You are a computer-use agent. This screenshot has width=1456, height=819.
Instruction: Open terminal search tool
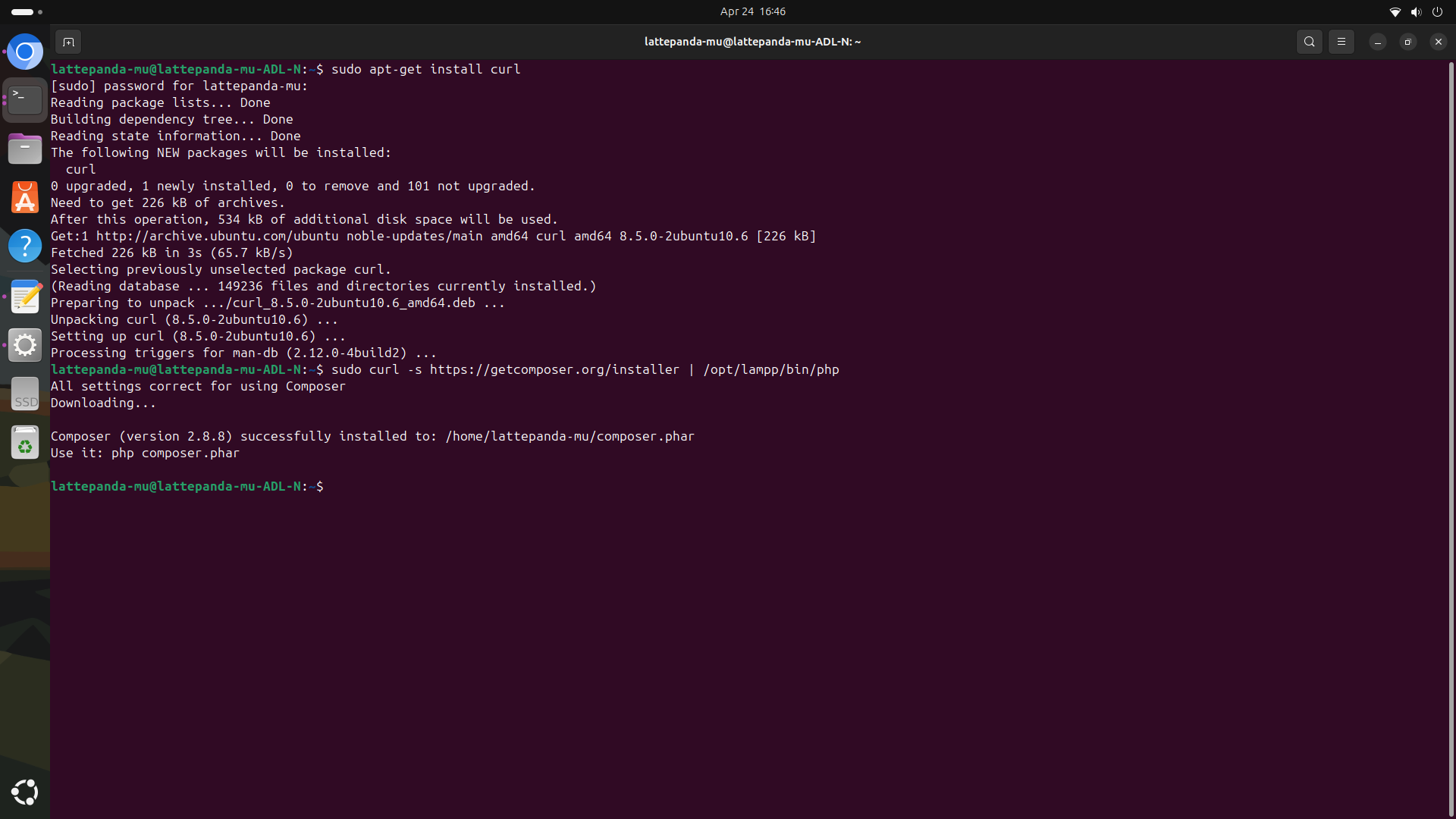(x=1309, y=42)
